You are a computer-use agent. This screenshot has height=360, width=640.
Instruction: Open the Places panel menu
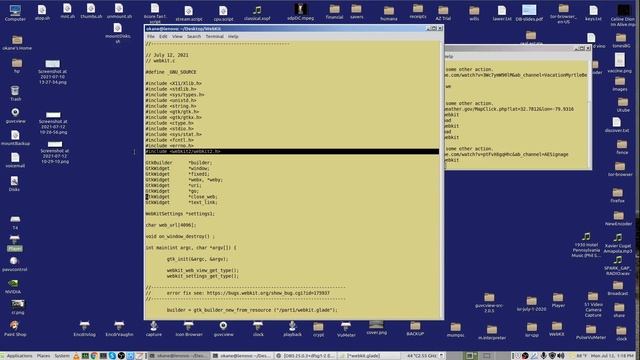click(43, 356)
